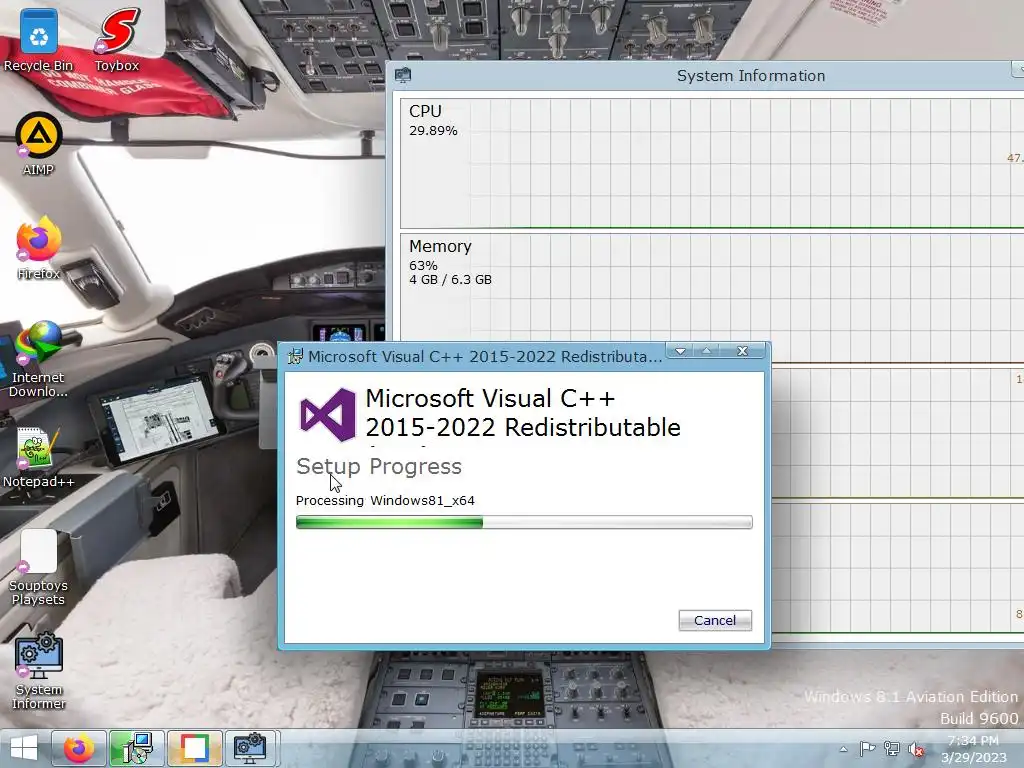Cancel the Visual C++ setup
This screenshot has width=1024, height=768.
point(715,620)
